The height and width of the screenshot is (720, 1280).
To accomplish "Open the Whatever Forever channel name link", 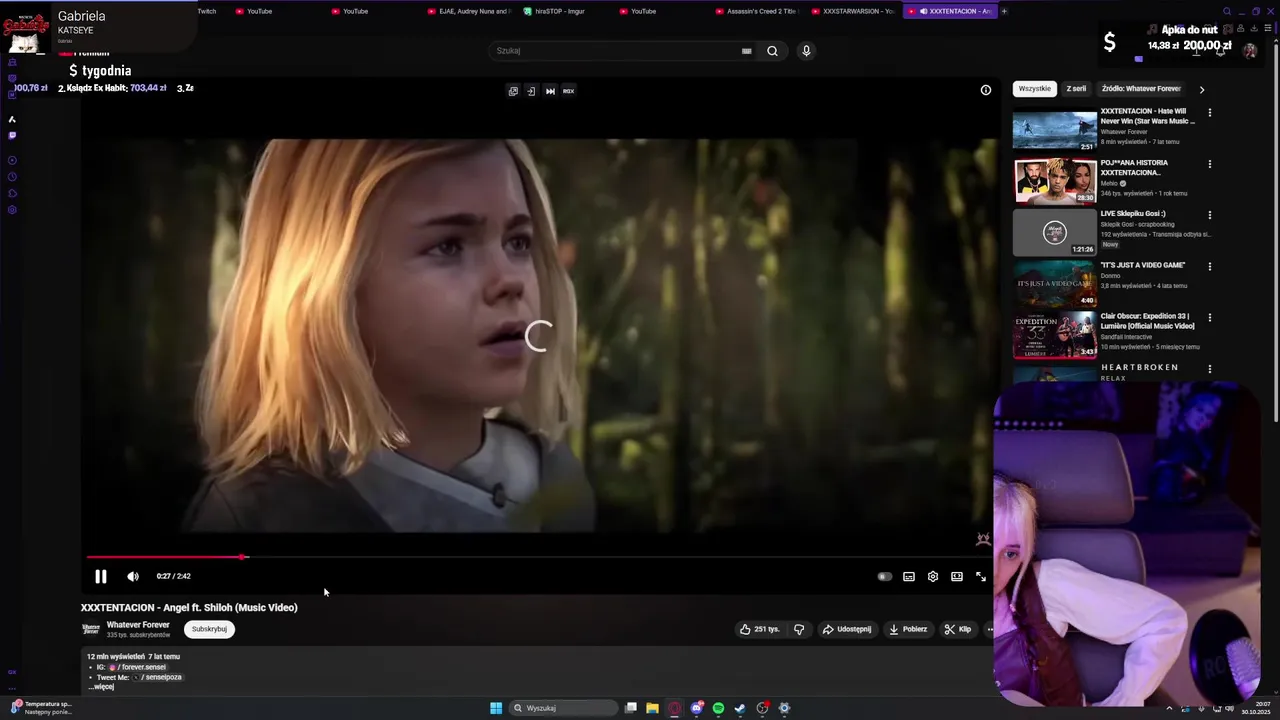I will [138, 624].
